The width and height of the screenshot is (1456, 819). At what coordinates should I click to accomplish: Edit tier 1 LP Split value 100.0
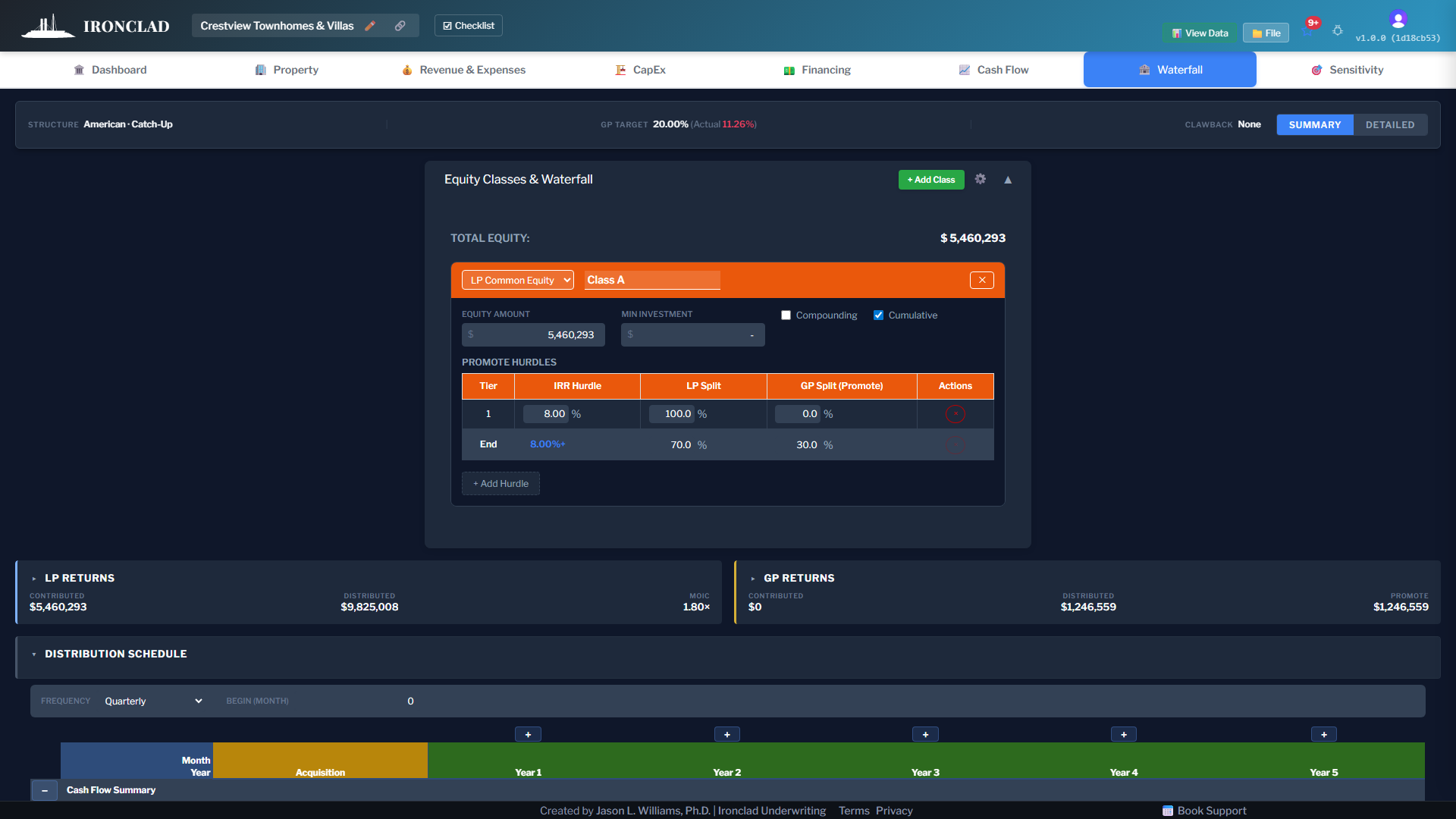[671, 414]
